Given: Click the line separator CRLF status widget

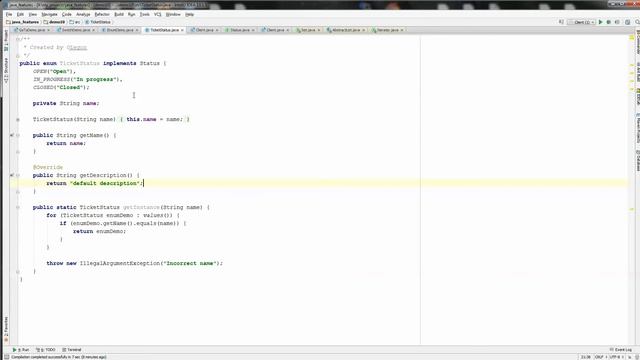Looking at the screenshot, I should point(600,357).
